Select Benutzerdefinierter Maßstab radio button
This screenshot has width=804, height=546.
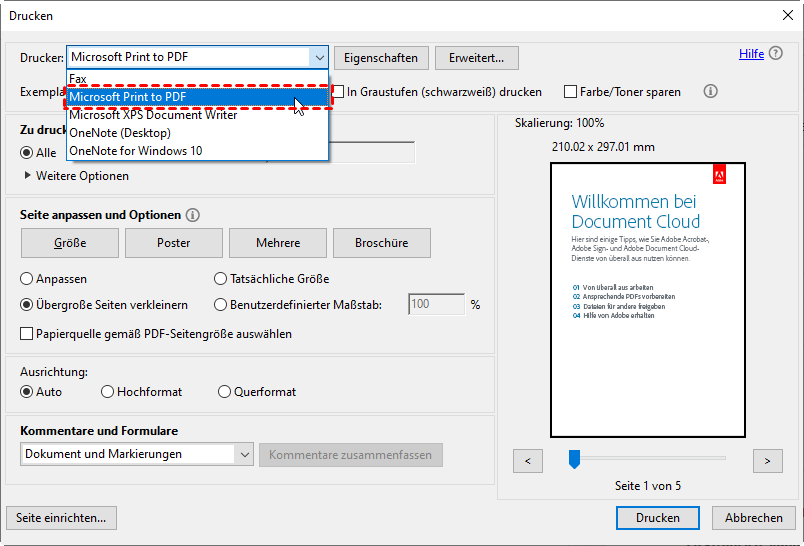220,305
